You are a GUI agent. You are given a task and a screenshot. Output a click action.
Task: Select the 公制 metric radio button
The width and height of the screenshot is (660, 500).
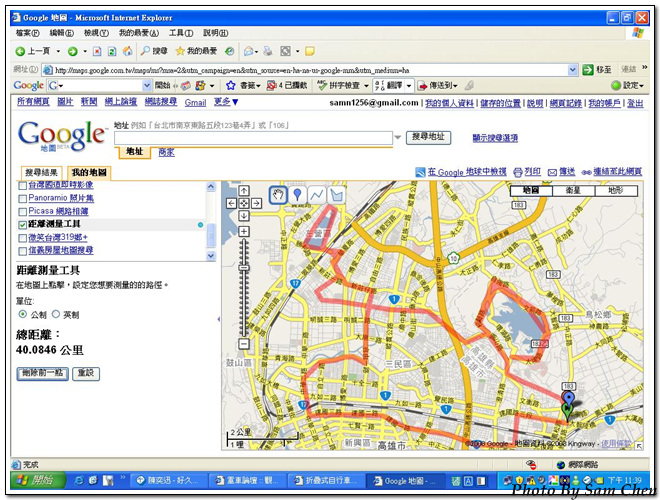(23, 314)
